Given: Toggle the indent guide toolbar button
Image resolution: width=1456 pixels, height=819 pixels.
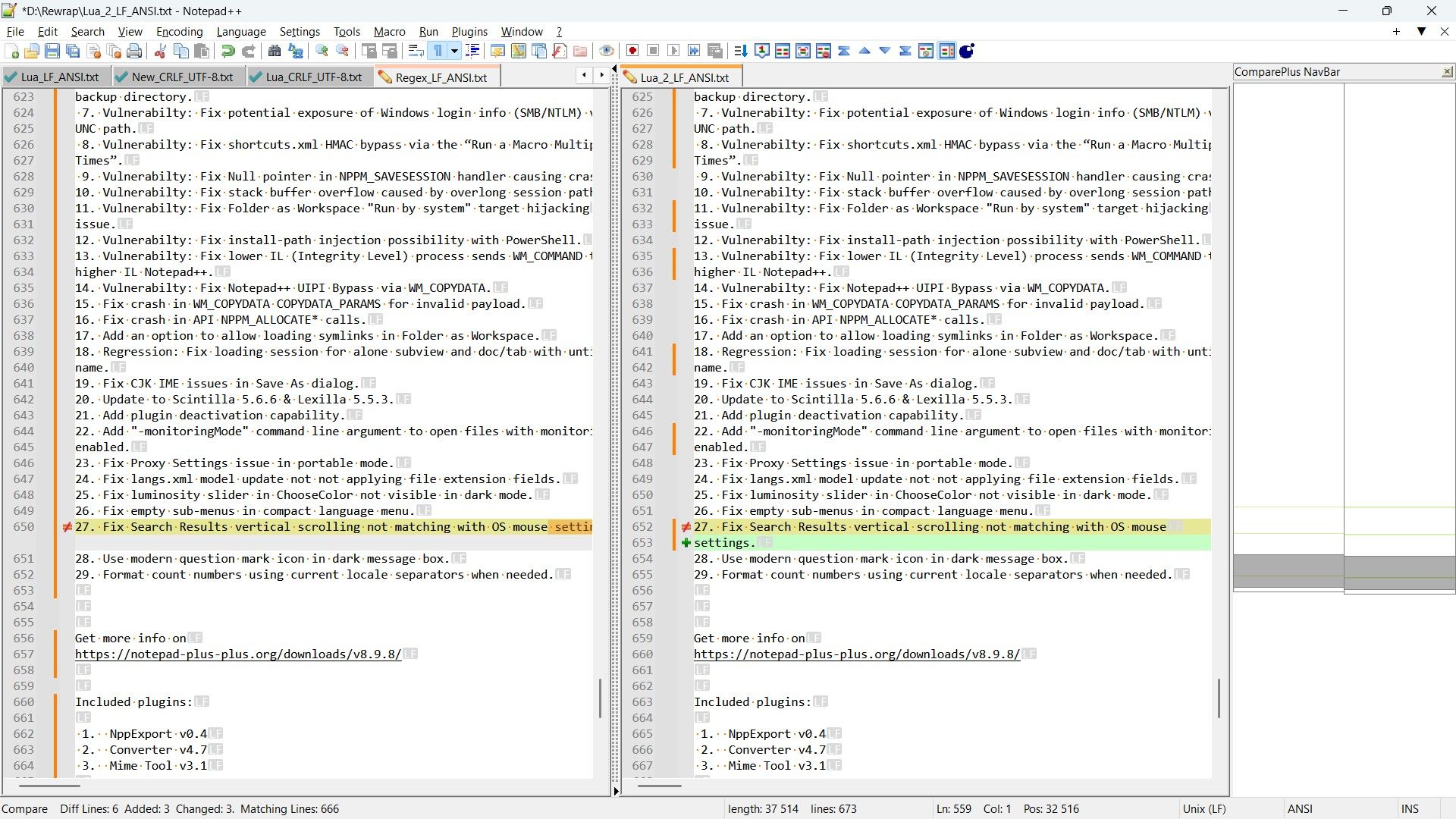Looking at the screenshot, I should click(473, 51).
